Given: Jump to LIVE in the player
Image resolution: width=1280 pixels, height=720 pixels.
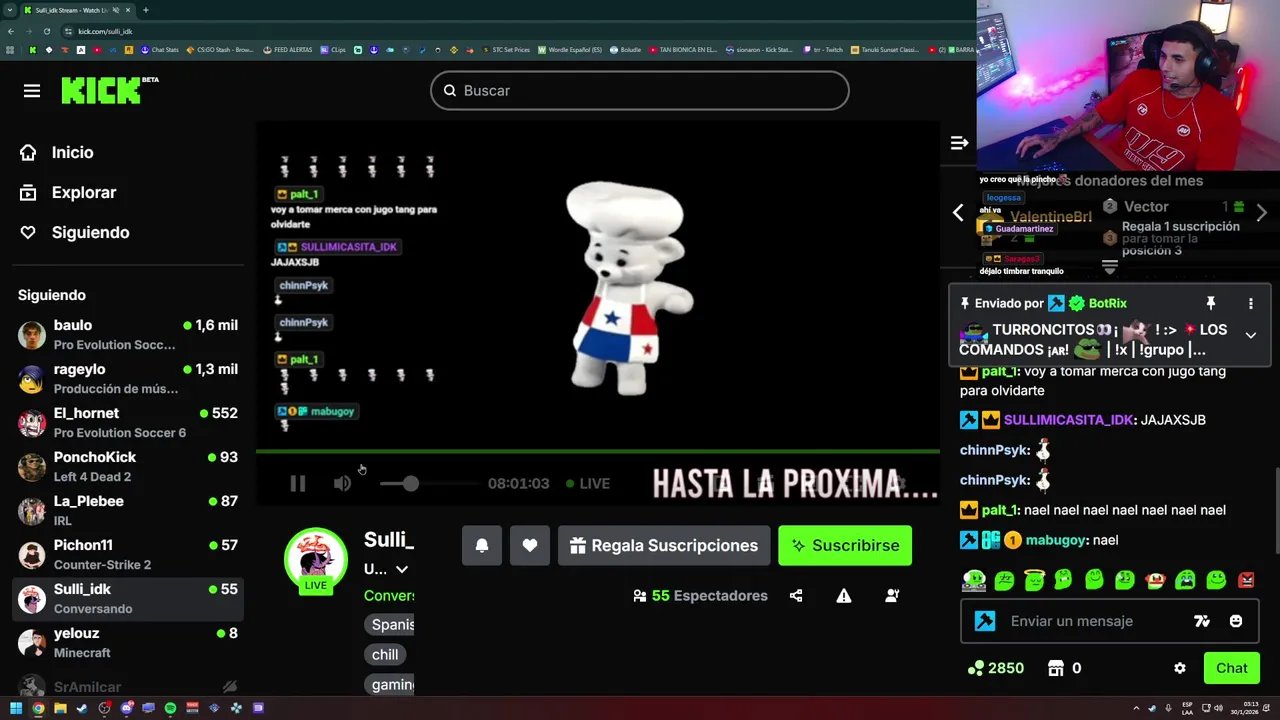Looking at the screenshot, I should click(588, 484).
